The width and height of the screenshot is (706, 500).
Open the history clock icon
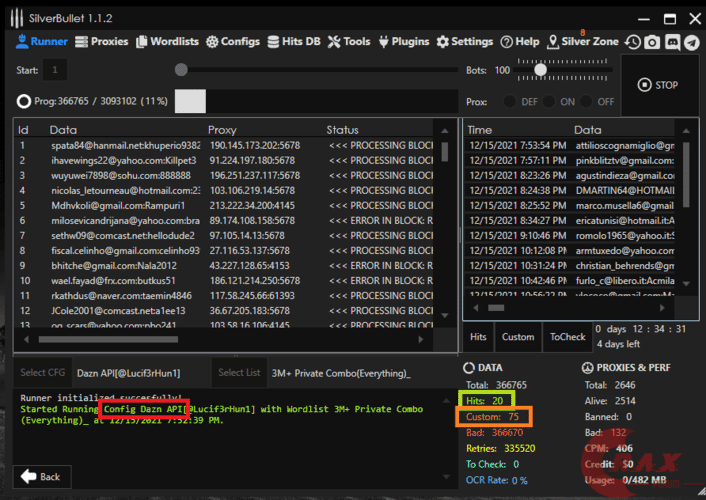(632, 42)
